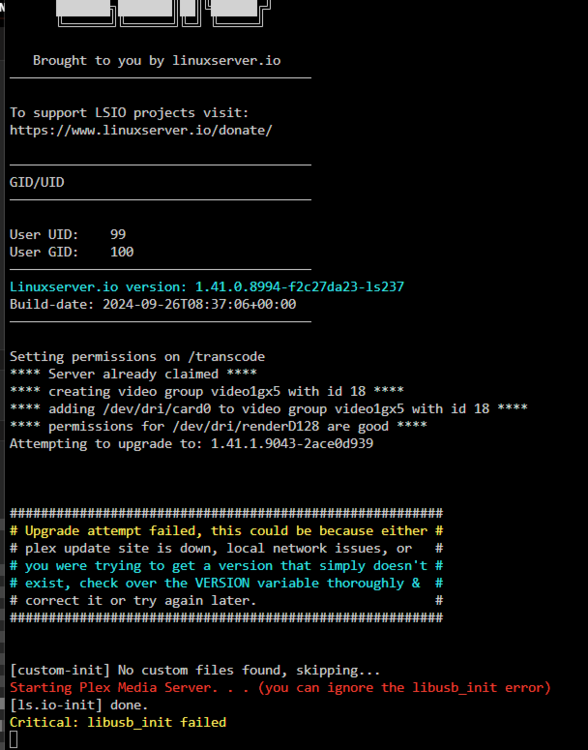Click the GID/UID heading text
This screenshot has height=750, width=588.
point(37,182)
